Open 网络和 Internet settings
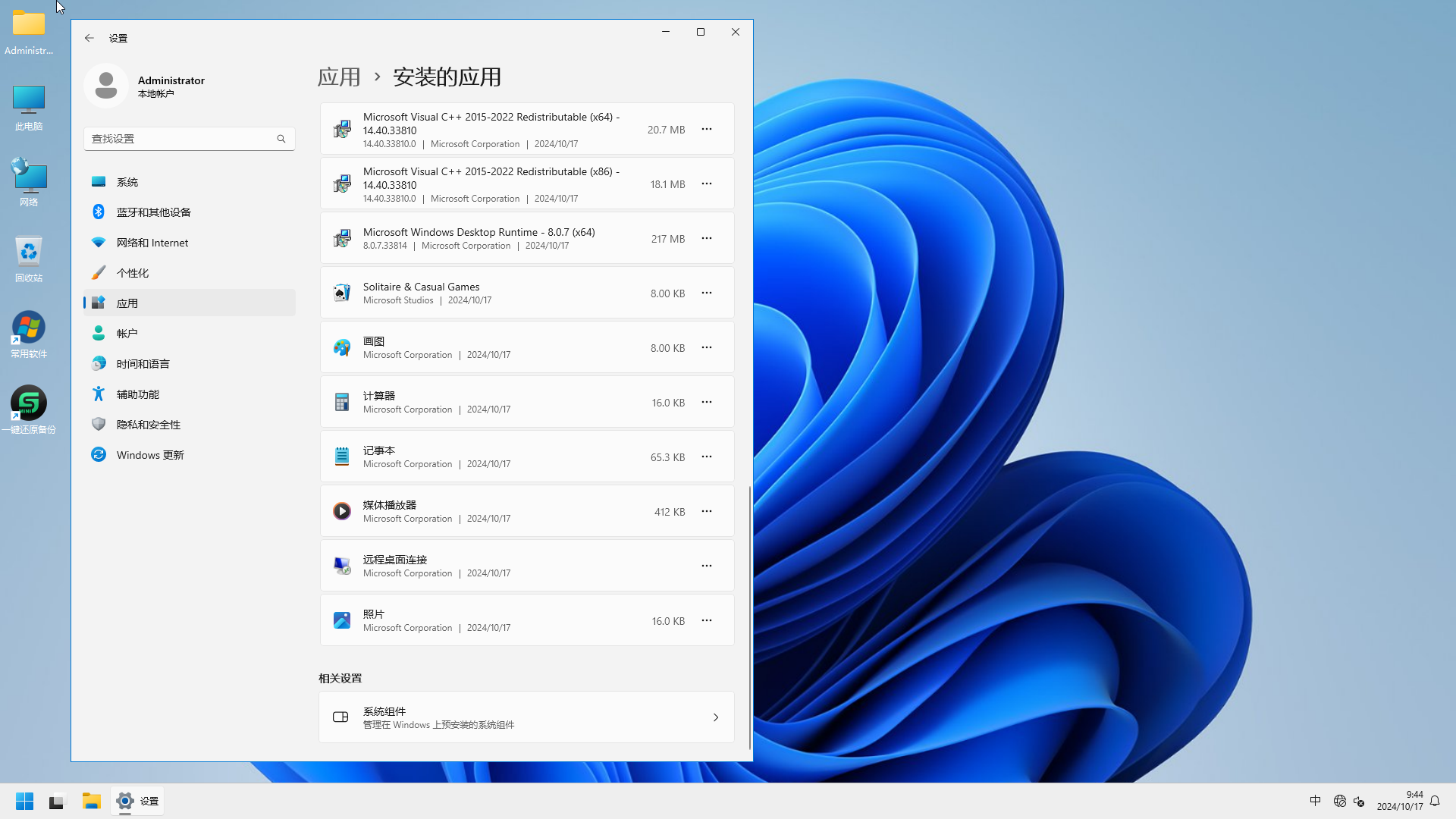1456x819 pixels. [x=190, y=243]
